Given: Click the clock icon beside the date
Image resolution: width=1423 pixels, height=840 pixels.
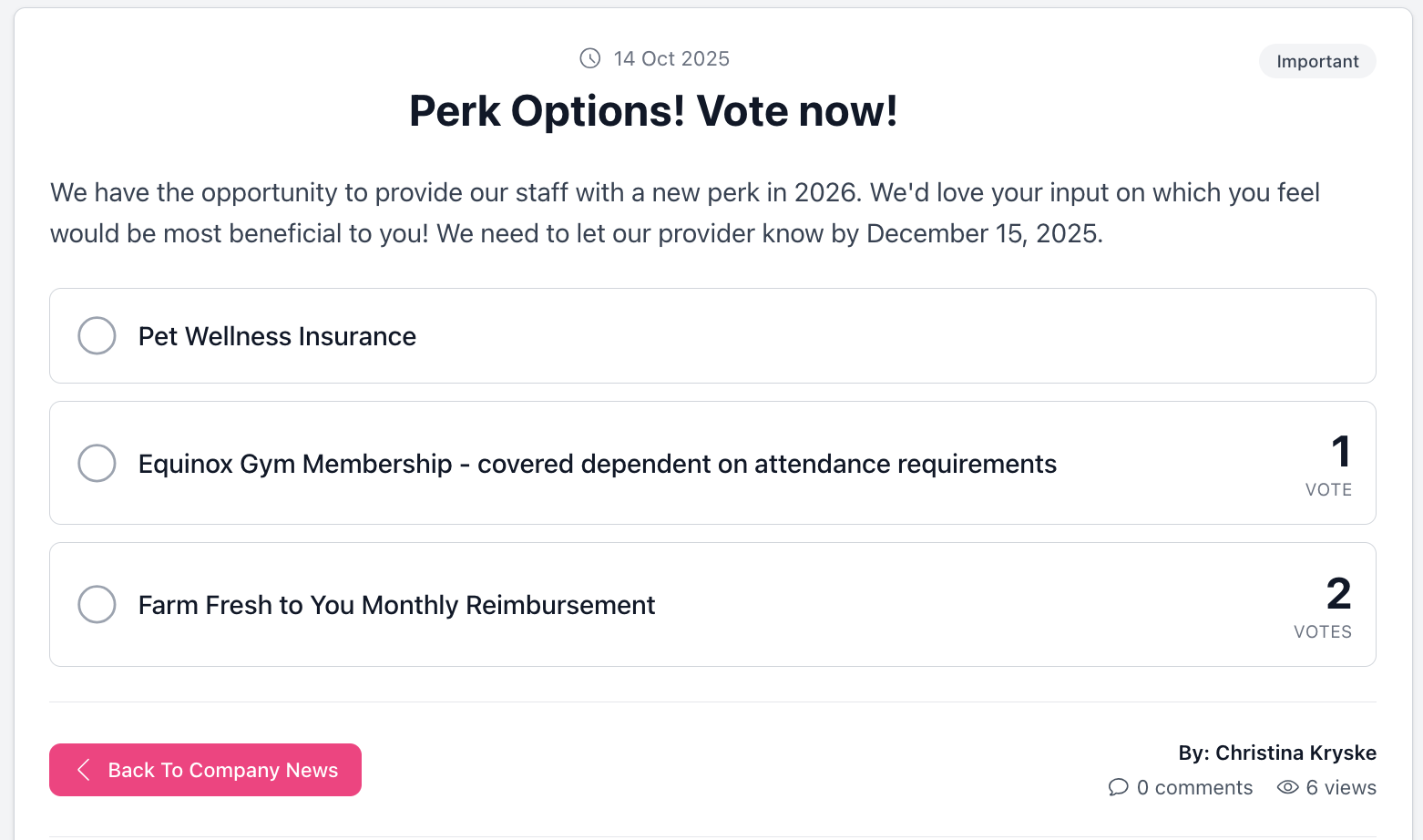Looking at the screenshot, I should [x=590, y=58].
